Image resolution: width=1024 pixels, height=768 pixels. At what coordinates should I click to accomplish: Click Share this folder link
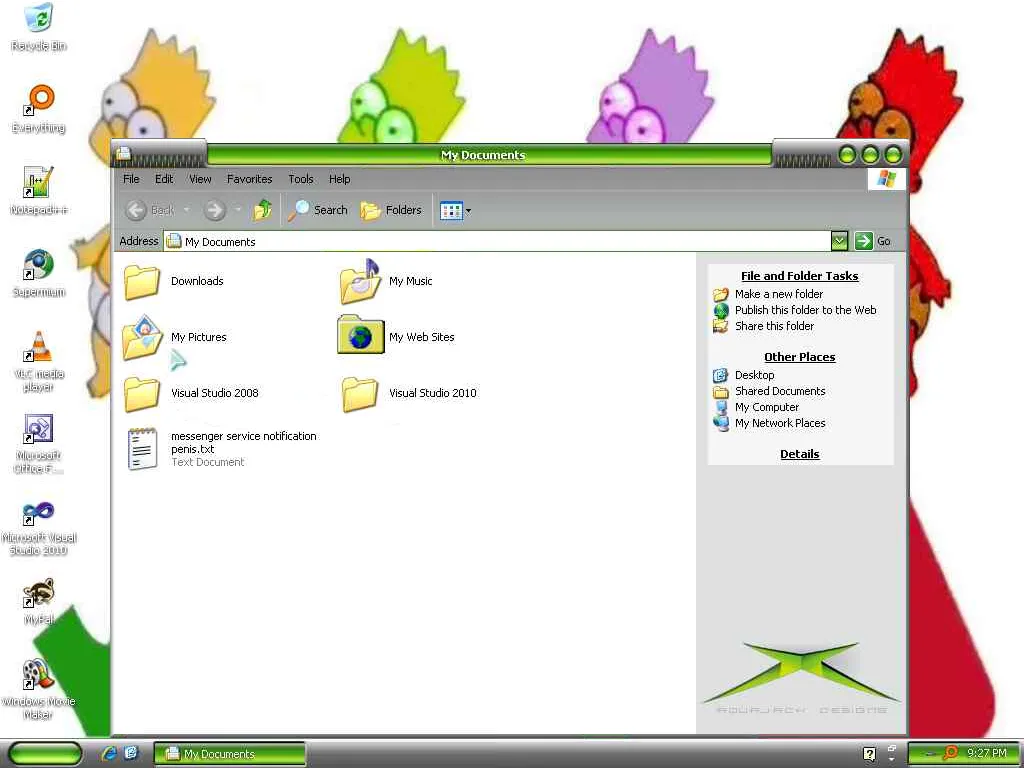pos(775,326)
